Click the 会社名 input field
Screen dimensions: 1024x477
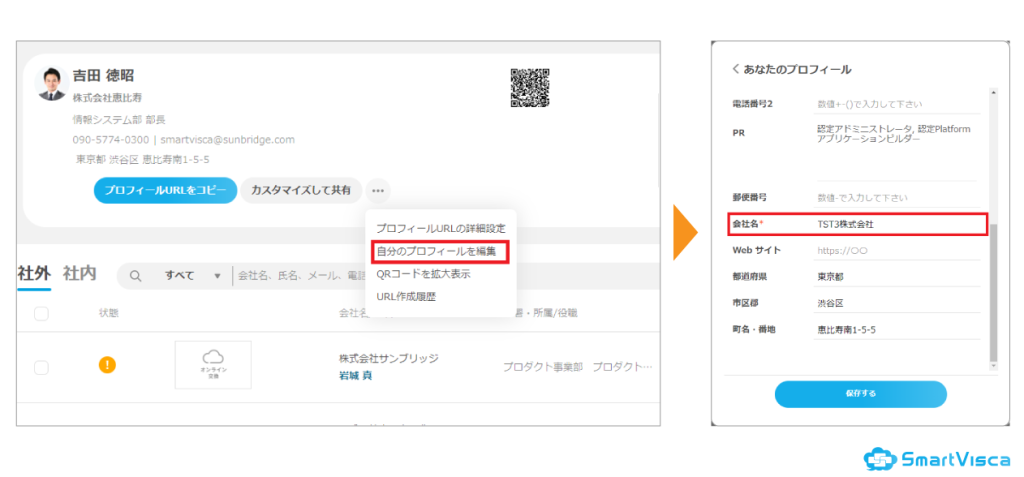(898, 224)
